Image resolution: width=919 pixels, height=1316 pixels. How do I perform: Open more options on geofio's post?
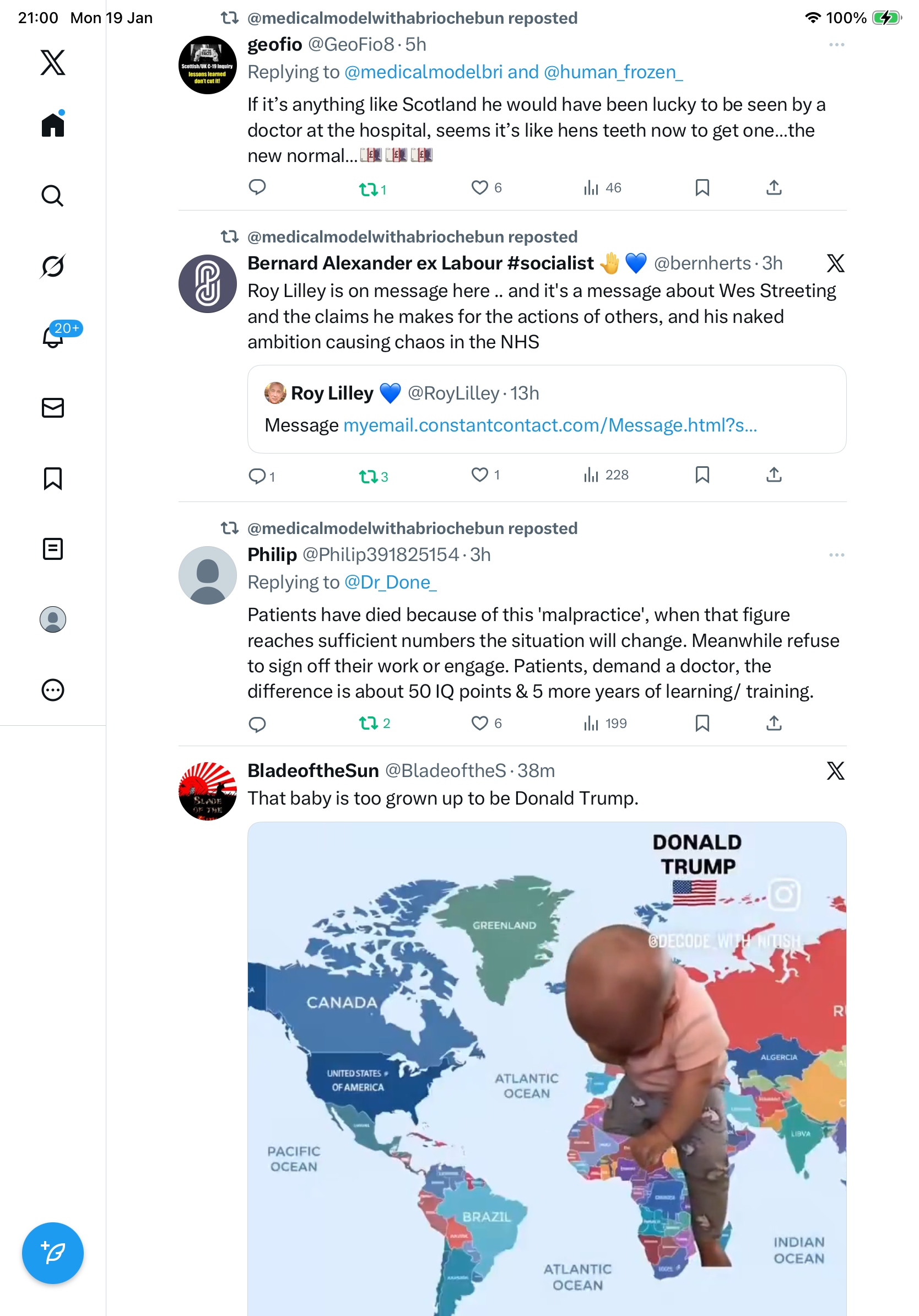pyautogui.click(x=836, y=45)
